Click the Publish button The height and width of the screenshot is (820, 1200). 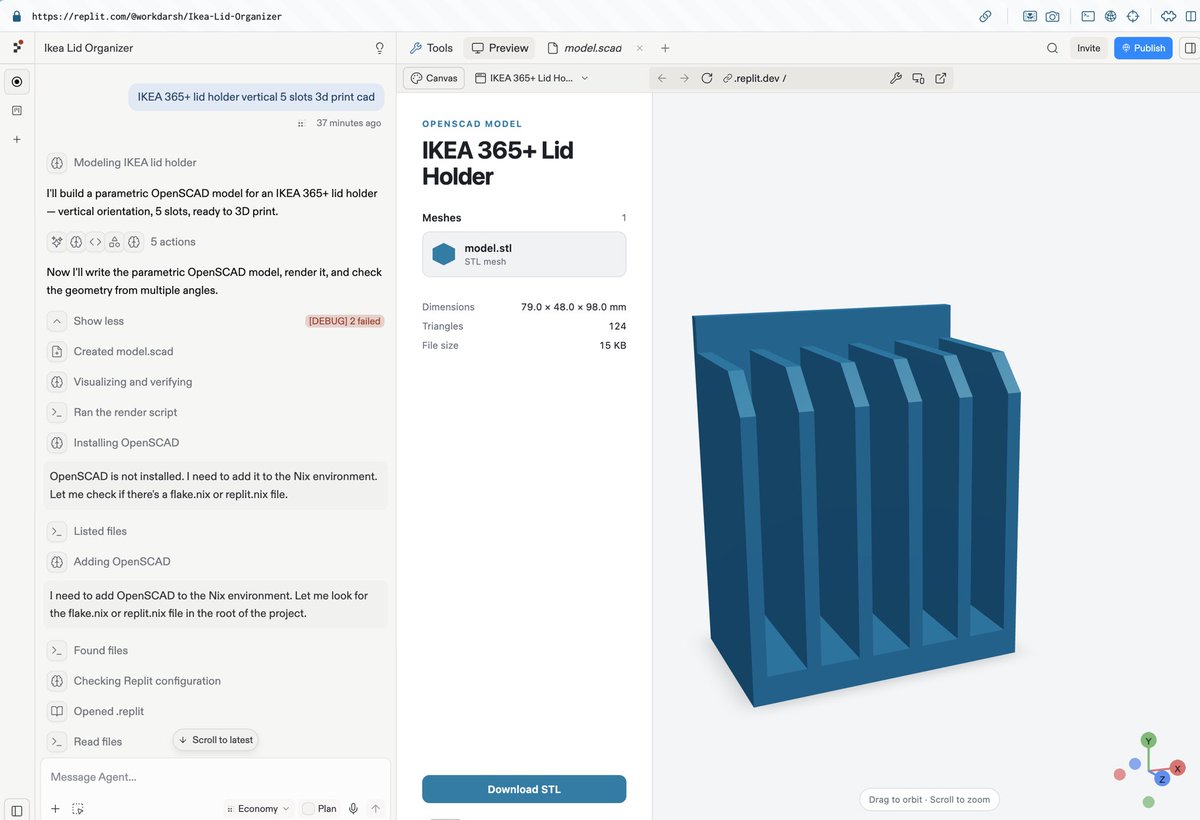1143,48
